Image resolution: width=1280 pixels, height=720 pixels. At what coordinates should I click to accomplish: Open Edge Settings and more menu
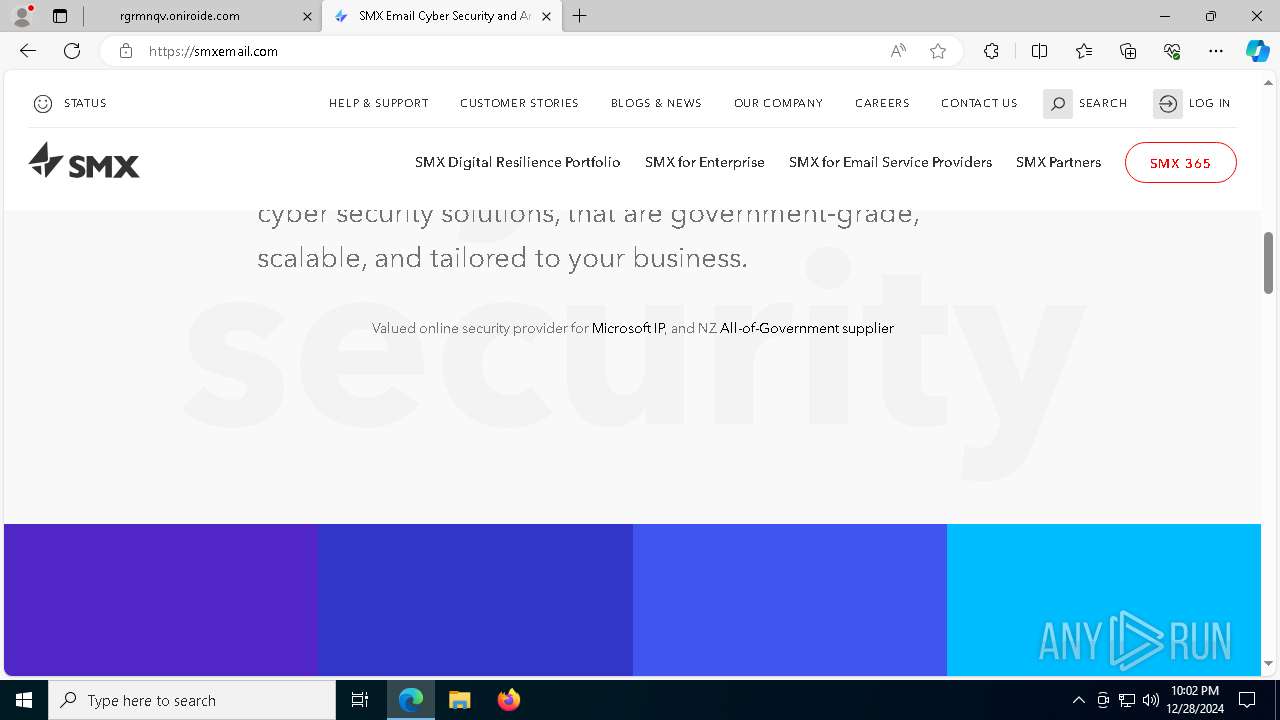point(1216,51)
